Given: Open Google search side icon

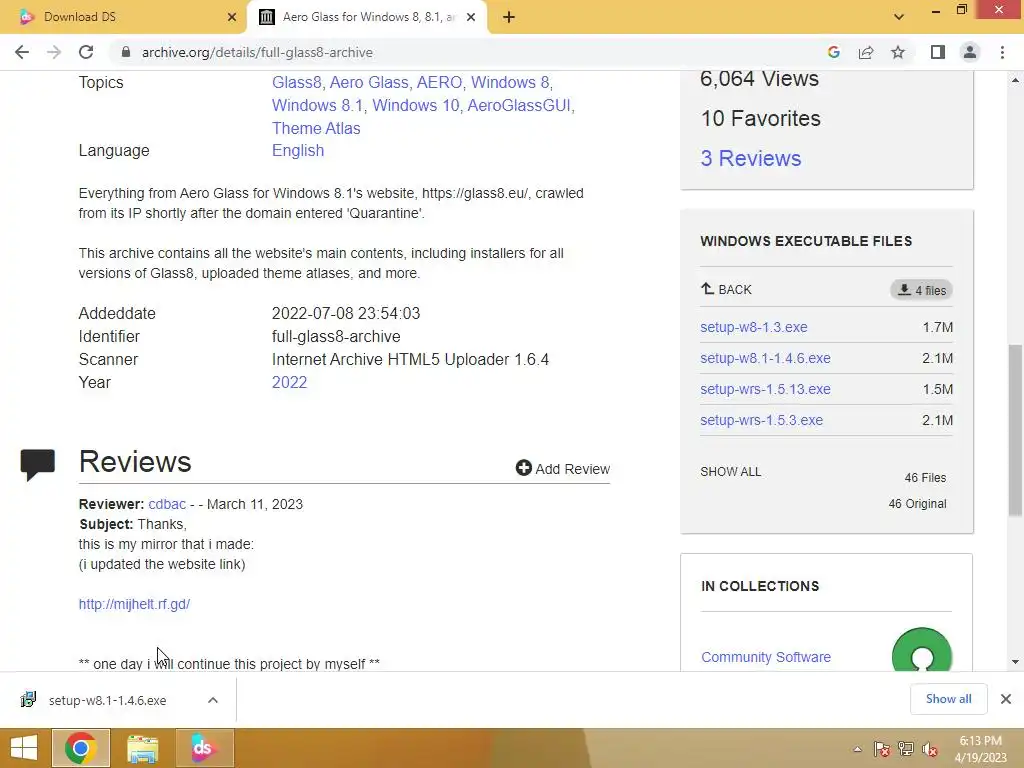Looking at the screenshot, I should tap(834, 52).
